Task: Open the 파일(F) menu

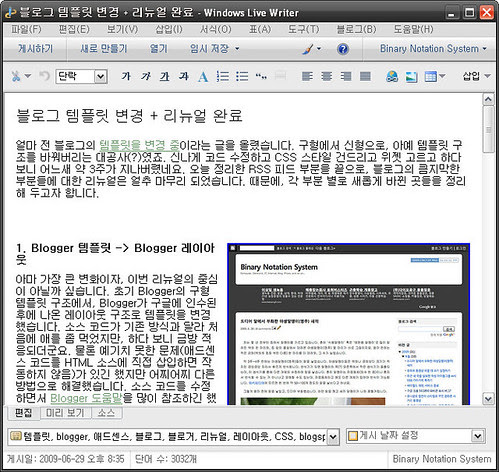Action: click(x=26, y=29)
